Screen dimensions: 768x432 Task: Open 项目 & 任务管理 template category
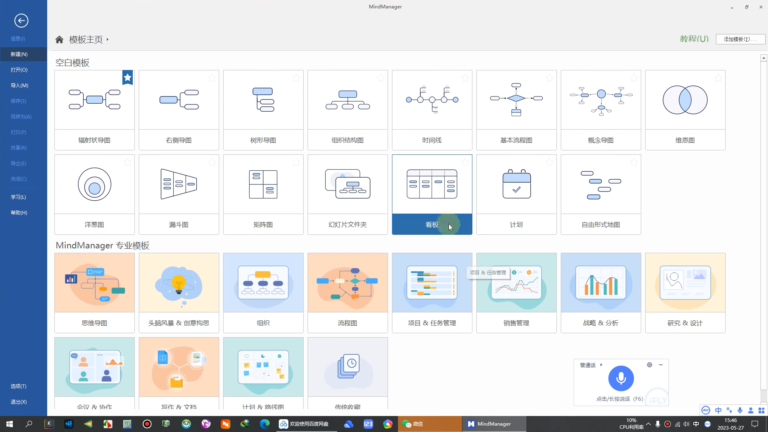click(x=432, y=293)
